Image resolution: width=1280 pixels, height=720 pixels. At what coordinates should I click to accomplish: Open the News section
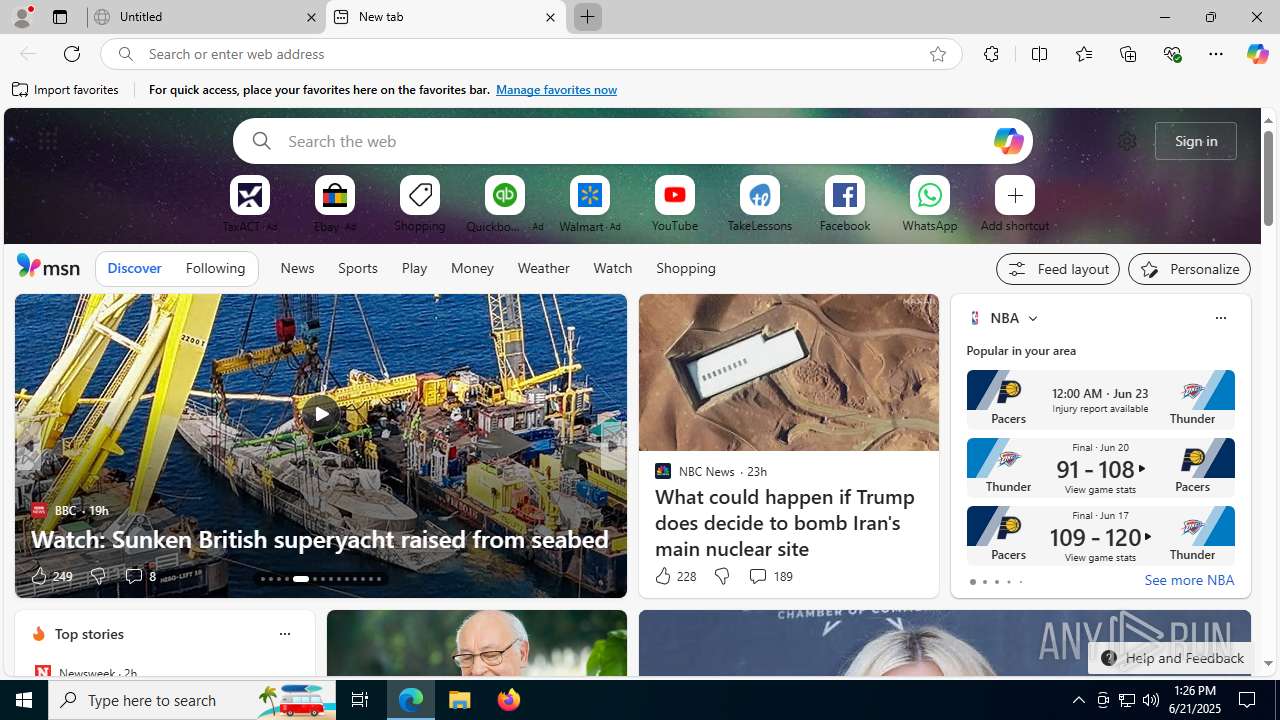[297, 268]
